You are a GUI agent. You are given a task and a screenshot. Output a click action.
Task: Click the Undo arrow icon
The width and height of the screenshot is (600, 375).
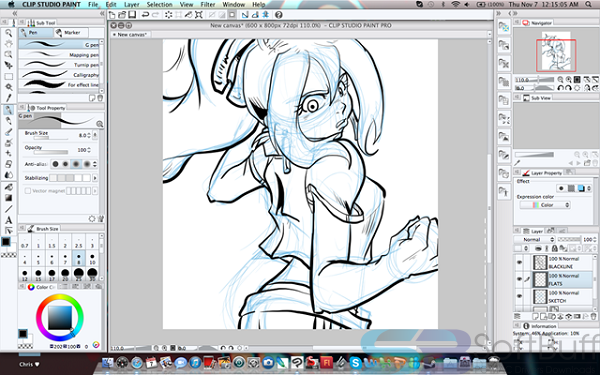(145, 15)
